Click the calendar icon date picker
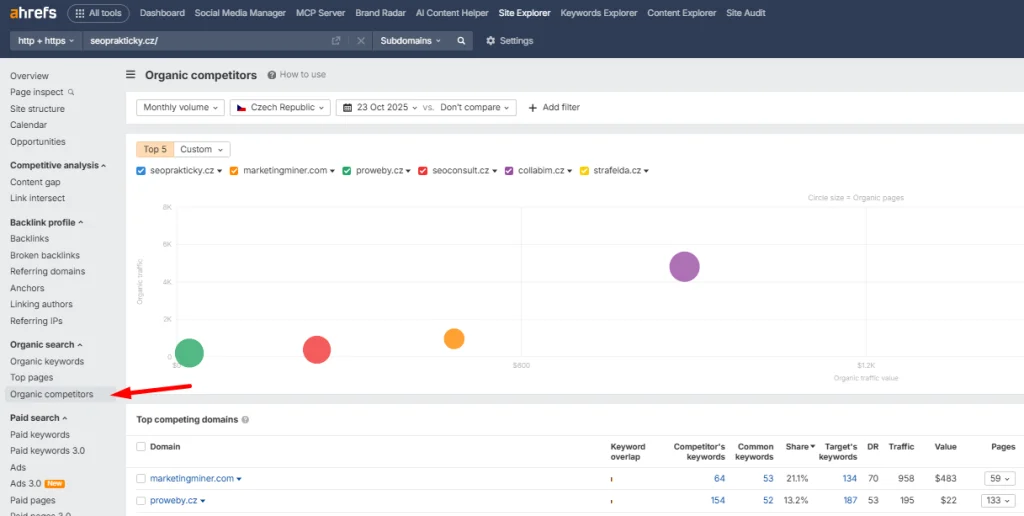Image resolution: width=1024 pixels, height=516 pixels. coord(347,107)
